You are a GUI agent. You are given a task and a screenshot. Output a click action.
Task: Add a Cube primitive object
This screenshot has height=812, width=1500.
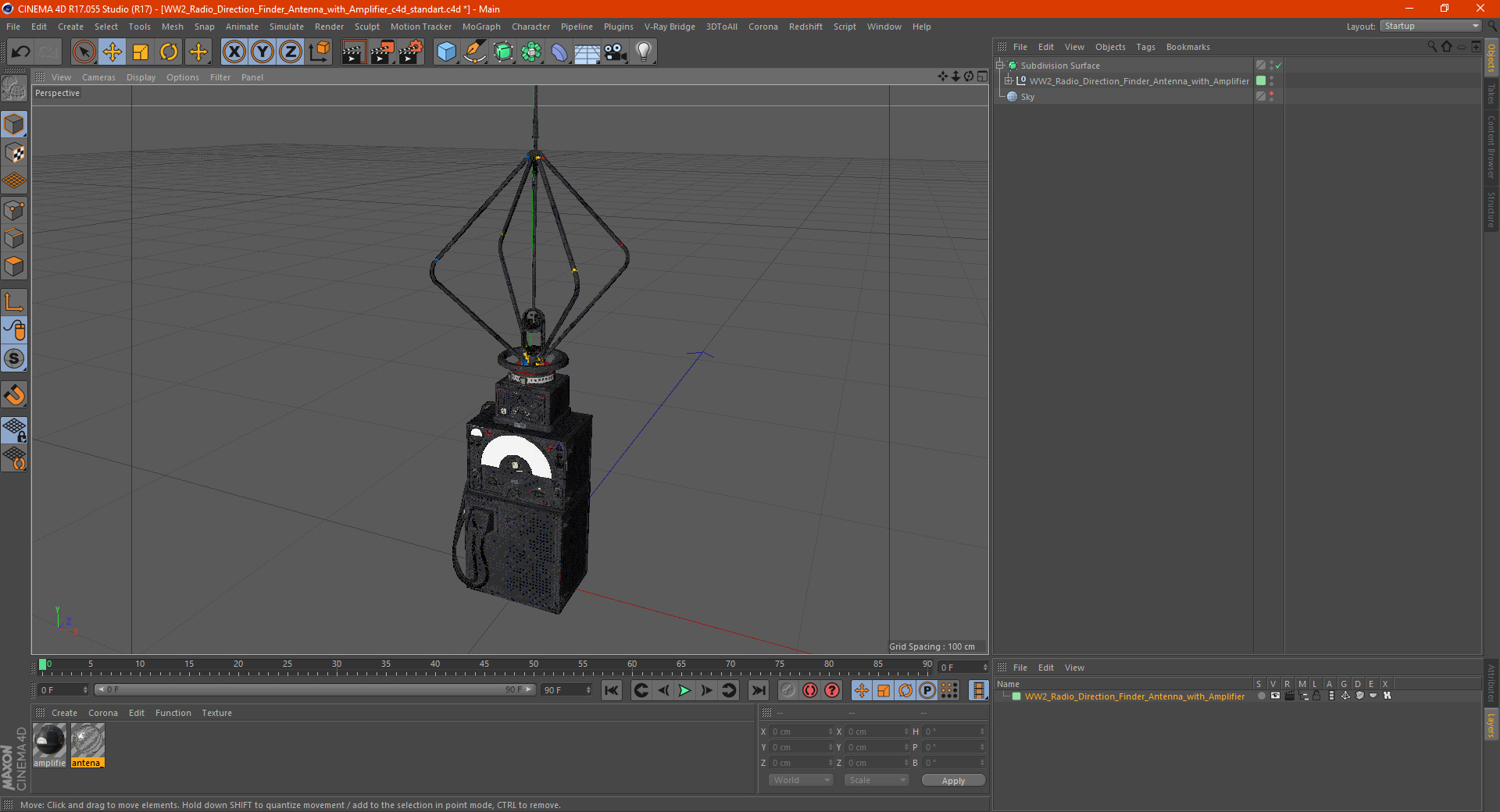(446, 52)
